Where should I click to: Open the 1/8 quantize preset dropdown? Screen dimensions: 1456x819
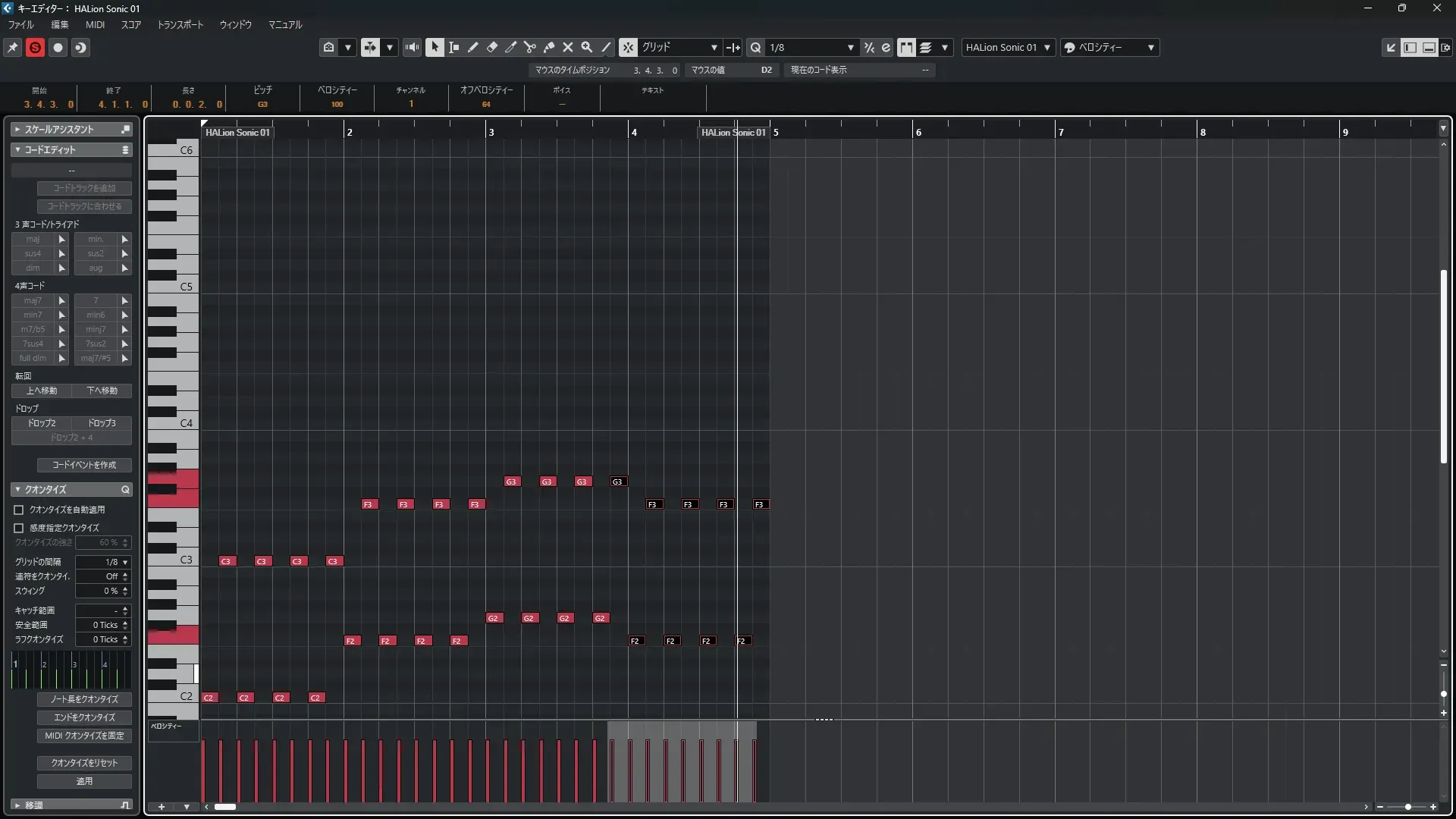pos(811,47)
